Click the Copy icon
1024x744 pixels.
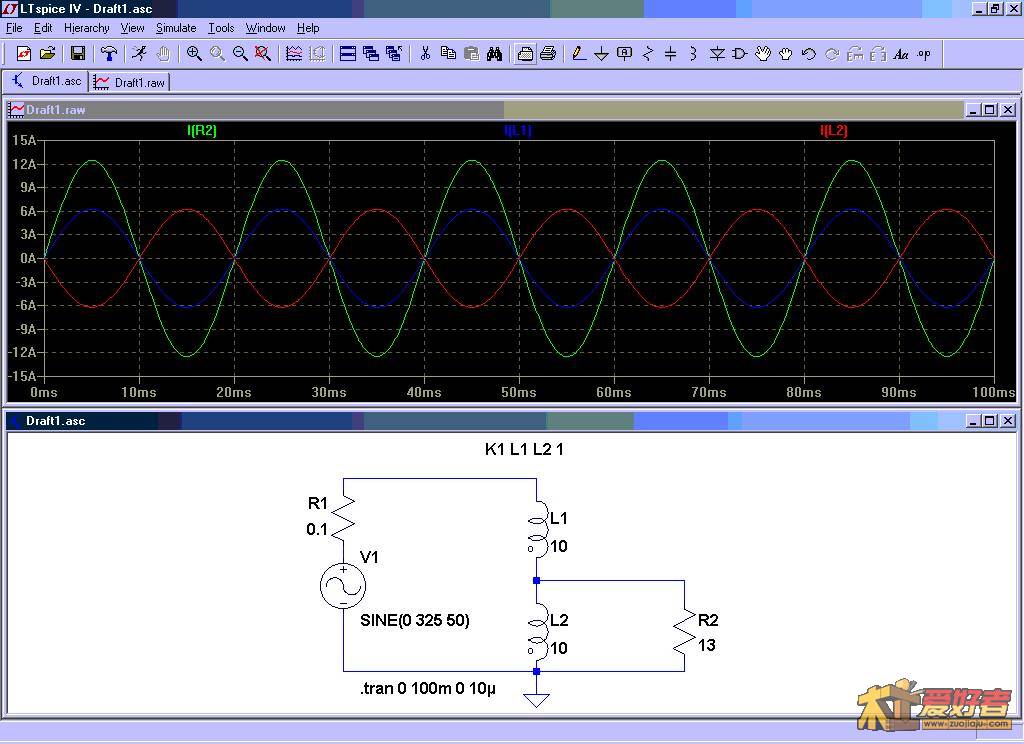[448, 54]
